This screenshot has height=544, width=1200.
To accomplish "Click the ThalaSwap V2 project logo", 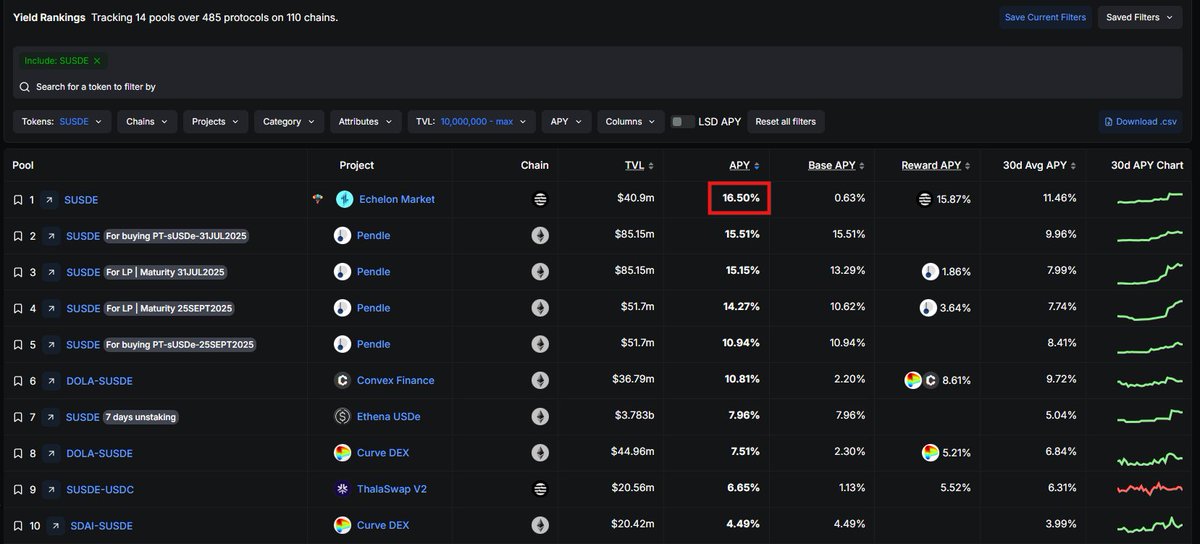I will tap(342, 489).
